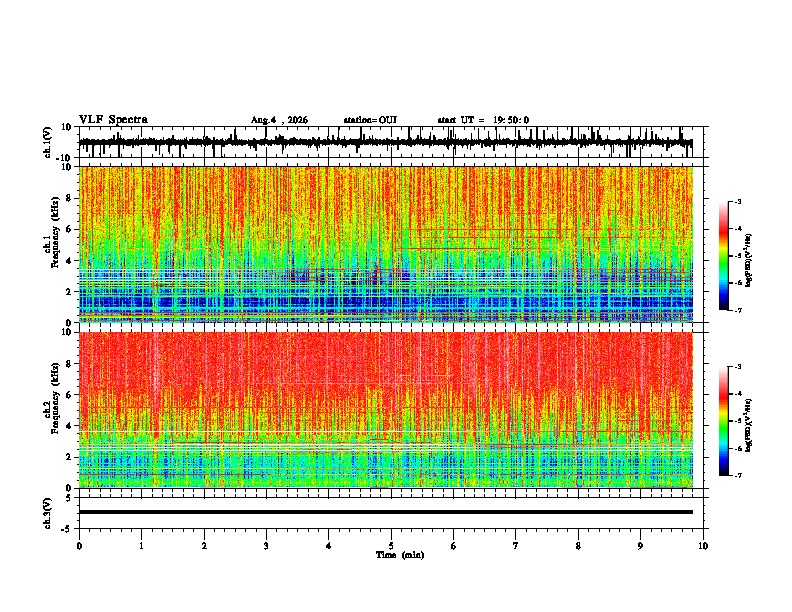Click time axis tick label "9"
This screenshot has height=612, width=792.
coord(640,546)
